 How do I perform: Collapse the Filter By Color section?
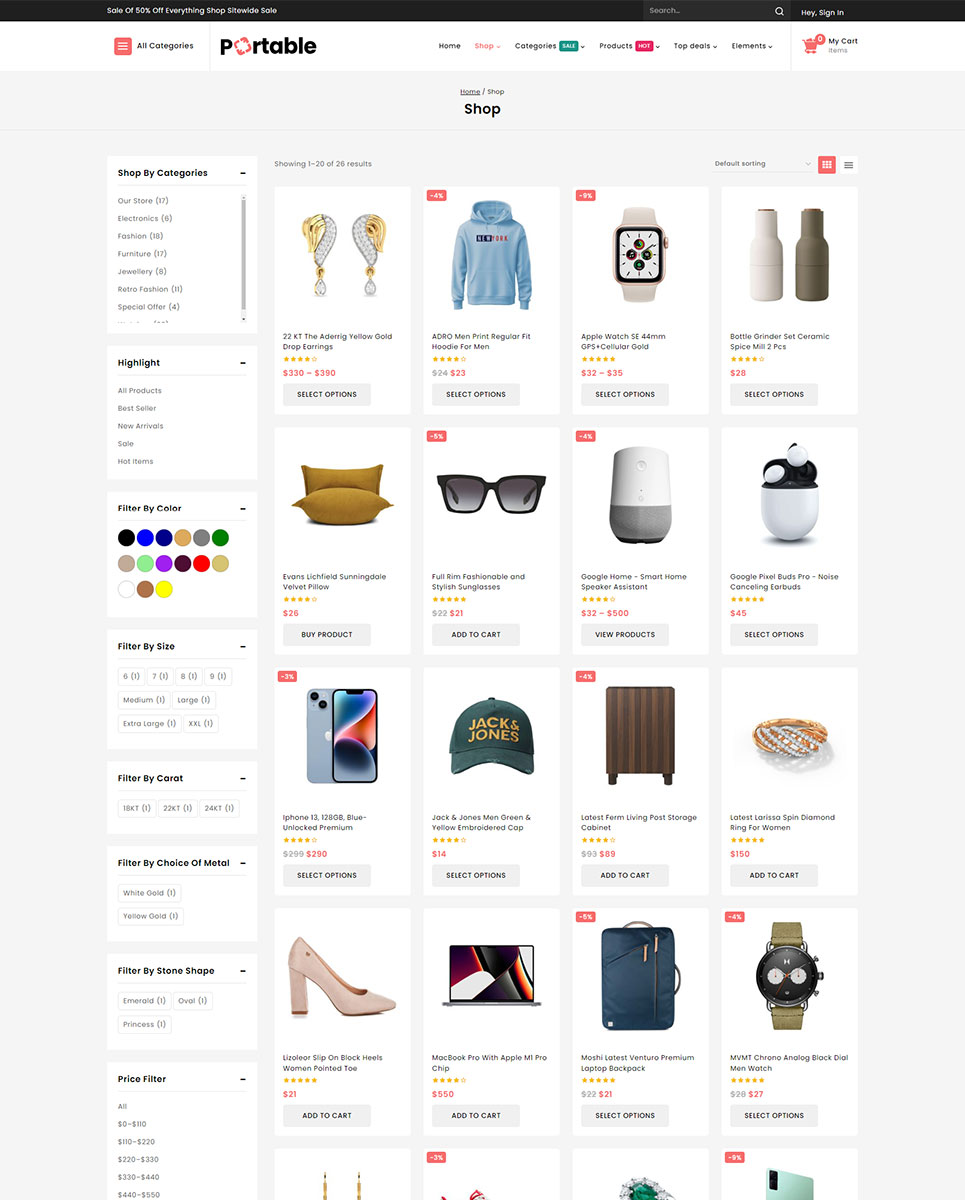[243, 509]
